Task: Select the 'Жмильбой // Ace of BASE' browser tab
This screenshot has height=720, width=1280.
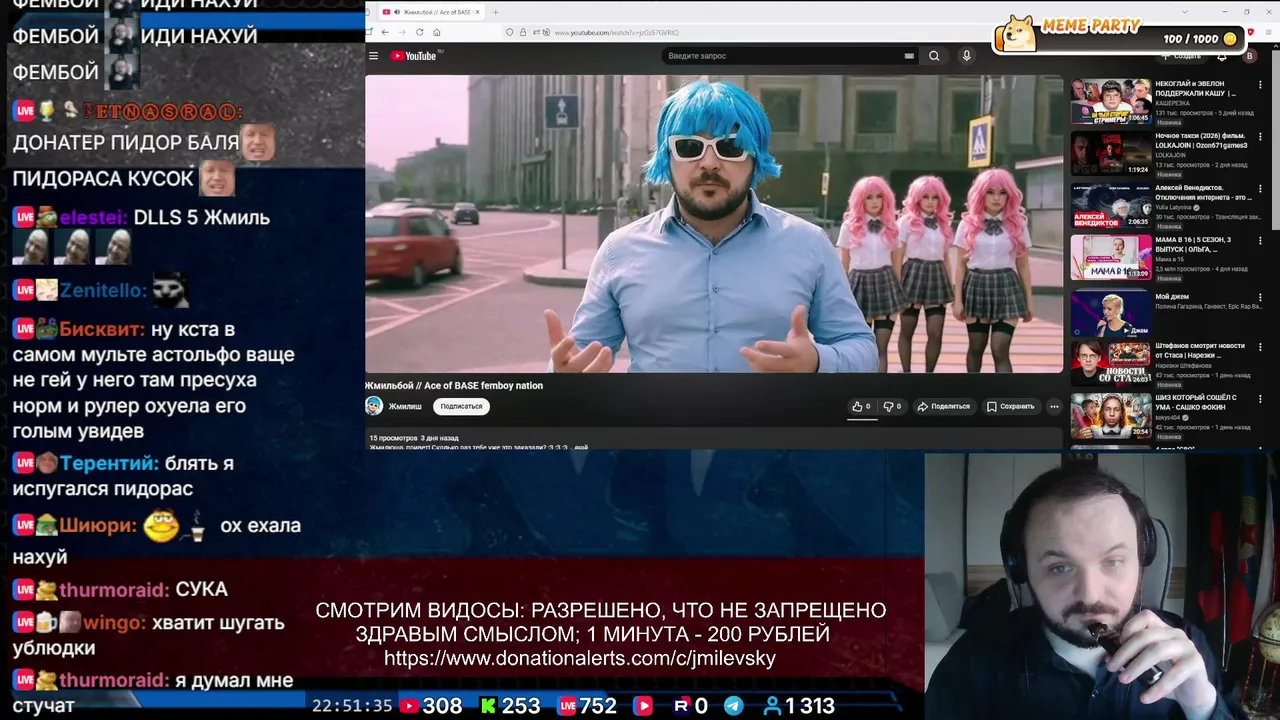Action: pos(431,12)
